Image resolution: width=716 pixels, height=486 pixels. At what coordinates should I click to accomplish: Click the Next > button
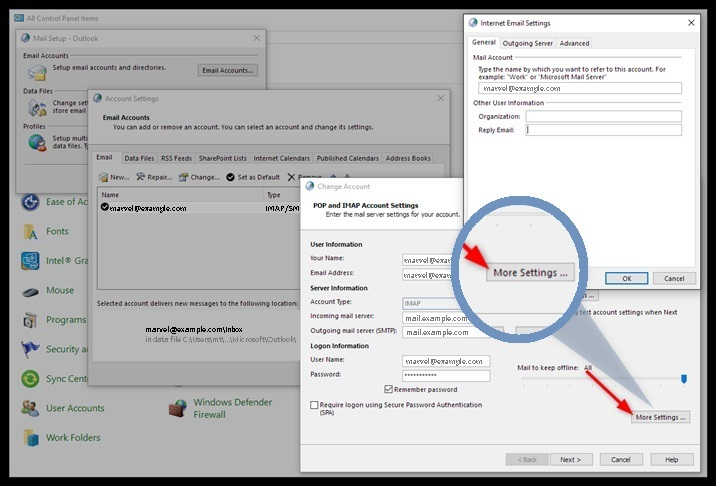(571, 460)
